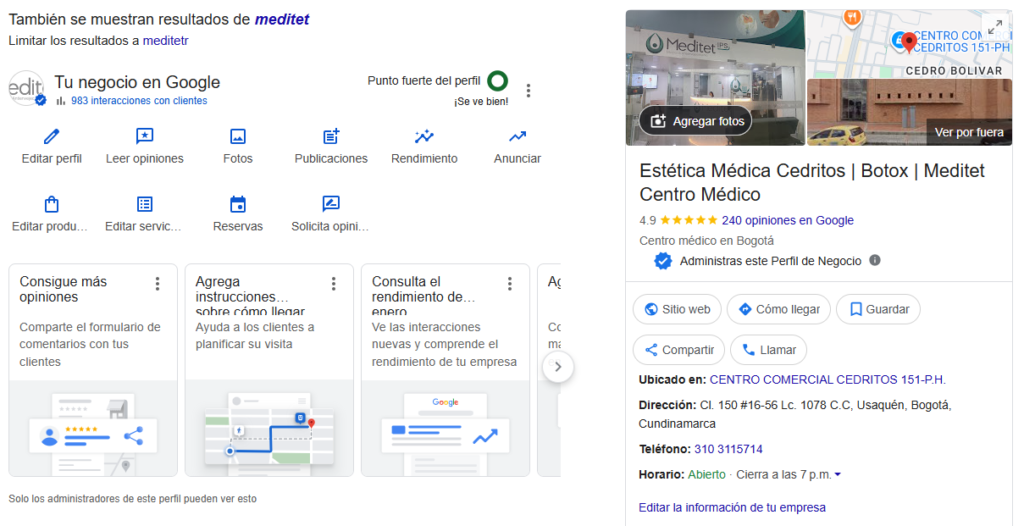Image resolution: width=1024 pixels, height=526 pixels.
Task: Click the Anunciar trending arrow icon
Action: pos(517,137)
